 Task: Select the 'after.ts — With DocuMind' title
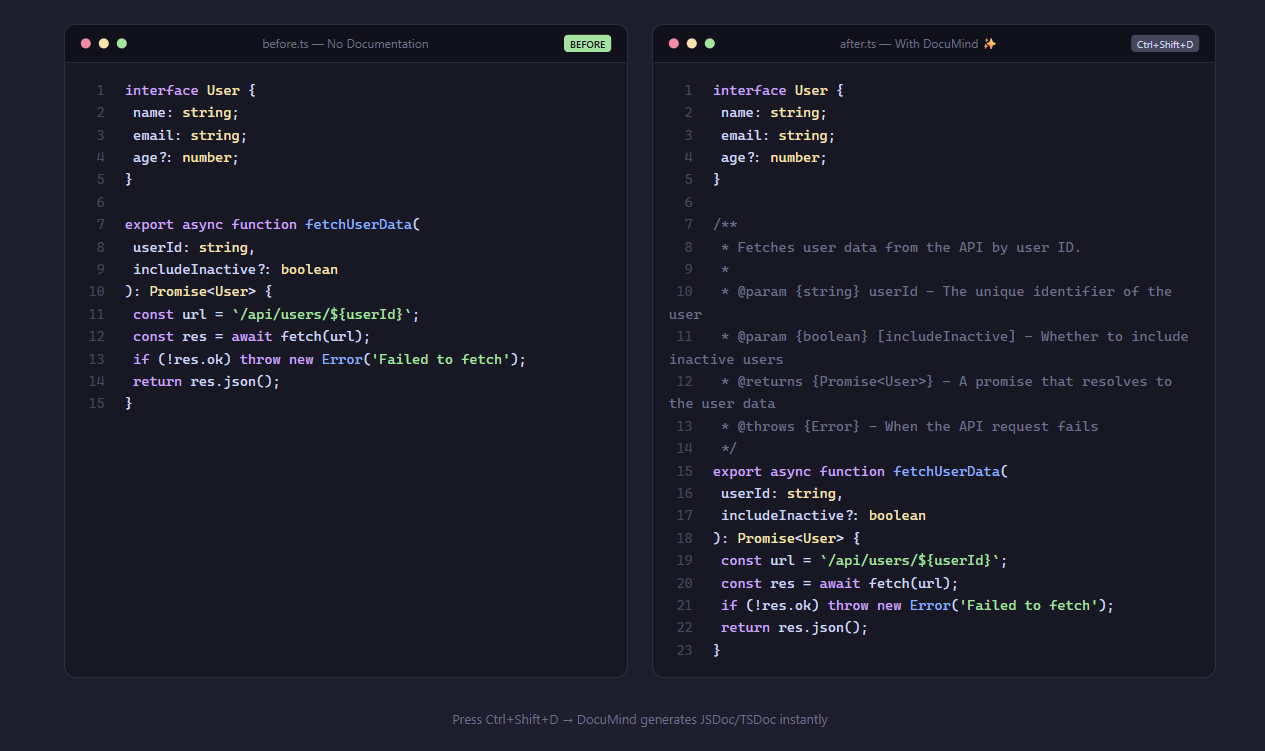click(x=918, y=44)
